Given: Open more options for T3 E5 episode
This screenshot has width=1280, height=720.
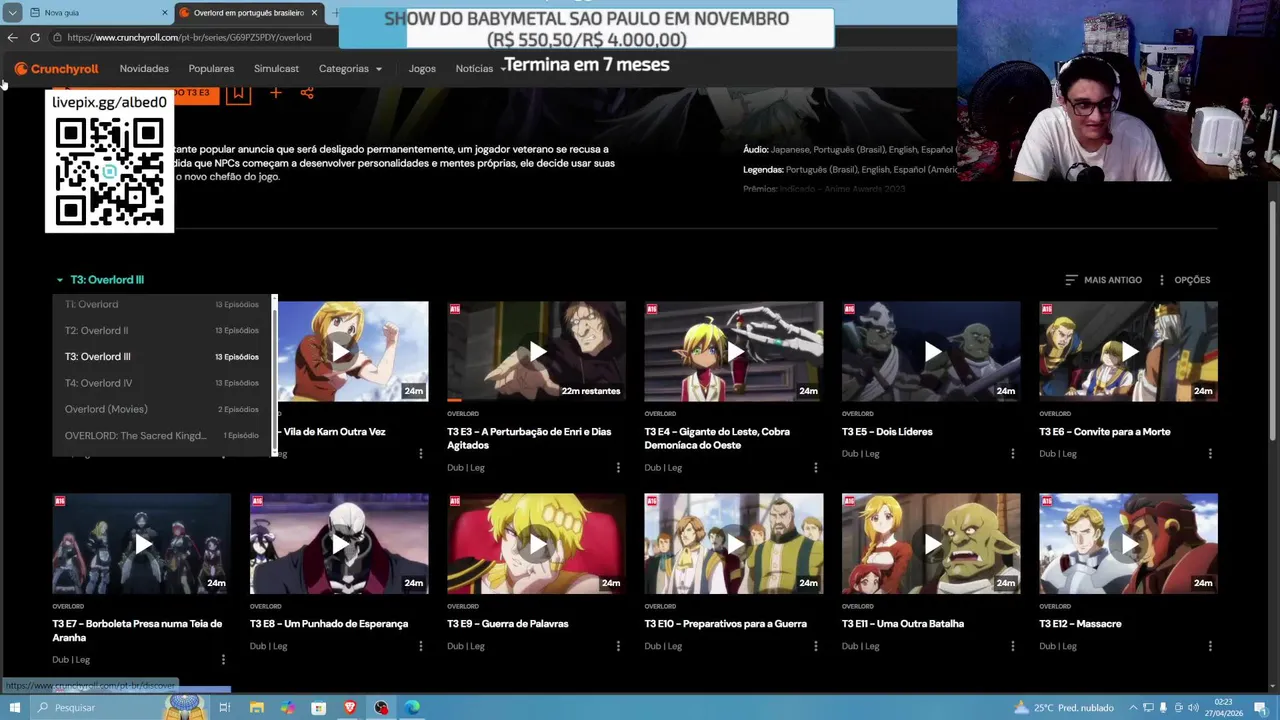Looking at the screenshot, I should (x=1012, y=453).
